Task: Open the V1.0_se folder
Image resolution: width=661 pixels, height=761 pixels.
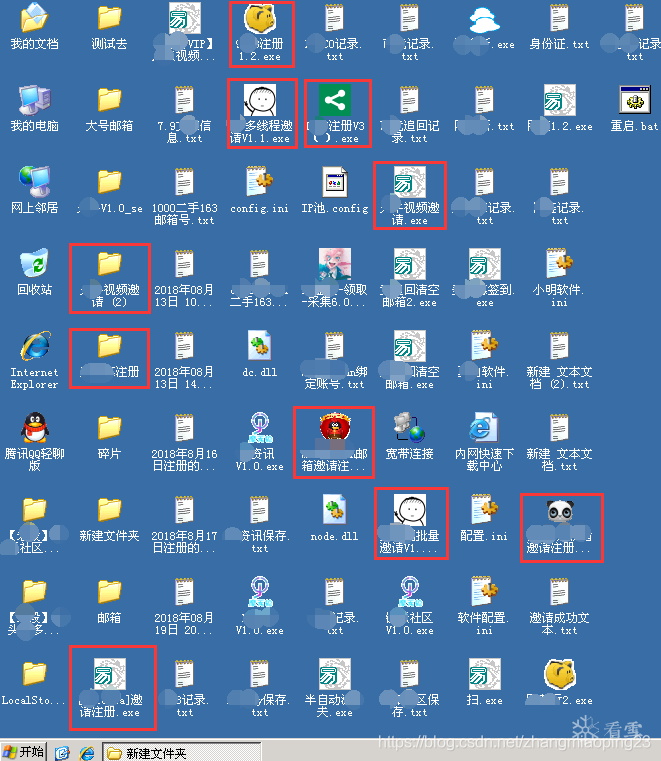Action: click(x=109, y=191)
